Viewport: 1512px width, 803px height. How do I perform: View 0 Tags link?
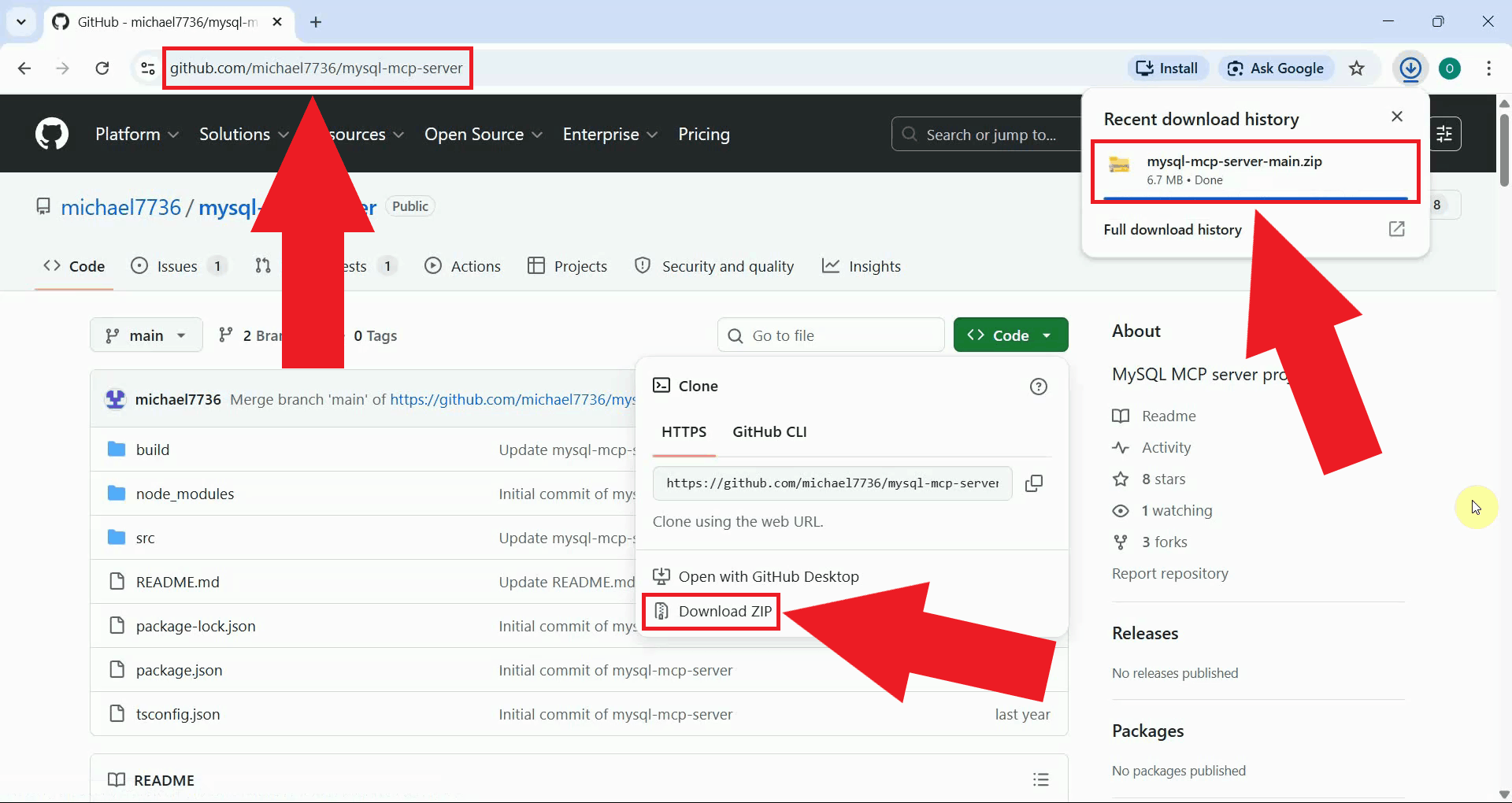[x=375, y=335]
